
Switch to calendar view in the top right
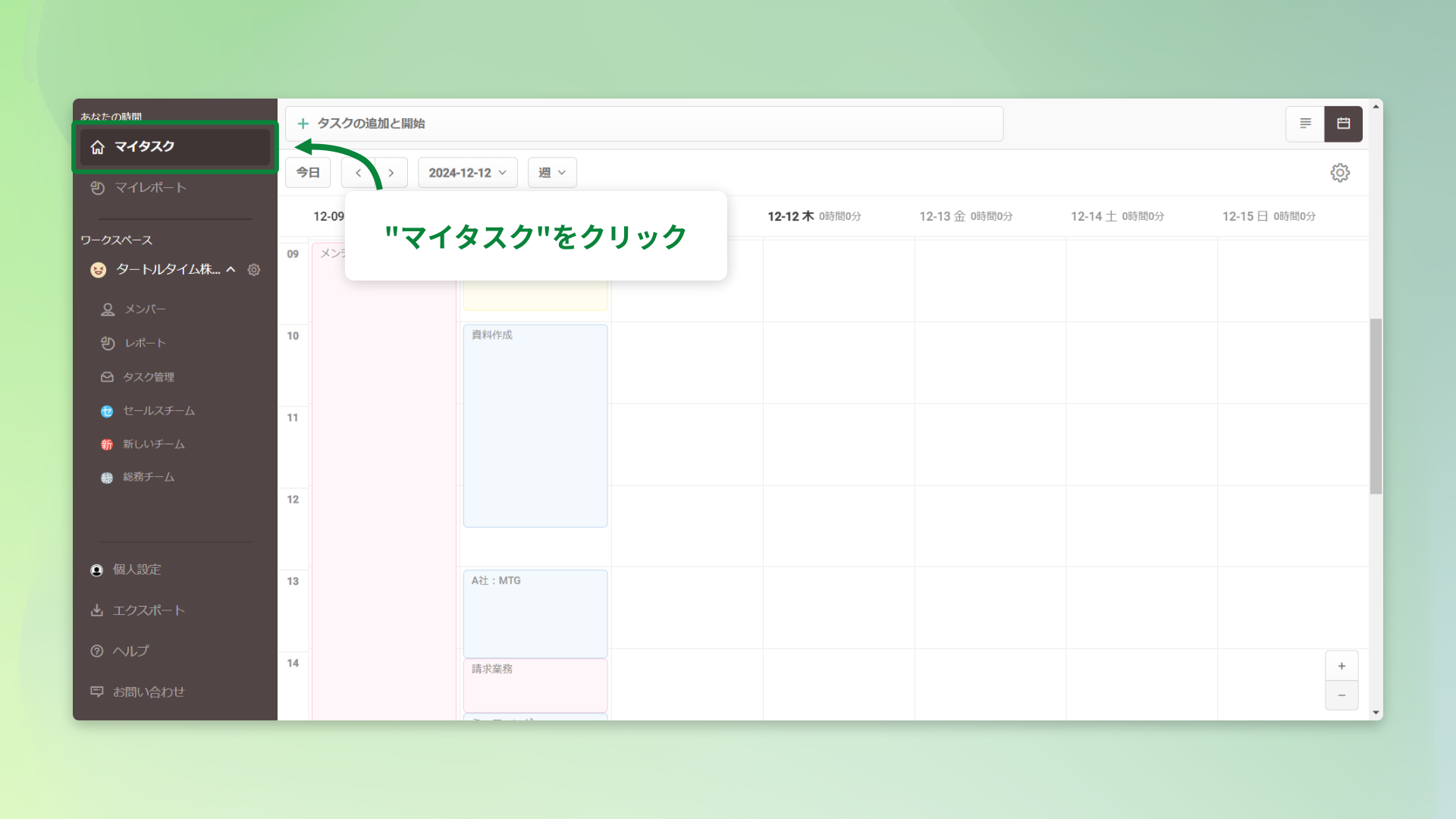point(1343,124)
